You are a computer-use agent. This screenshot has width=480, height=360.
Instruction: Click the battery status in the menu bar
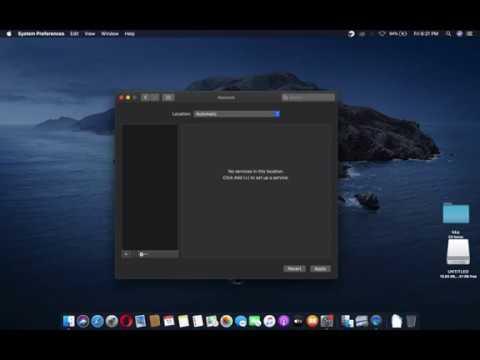point(398,34)
